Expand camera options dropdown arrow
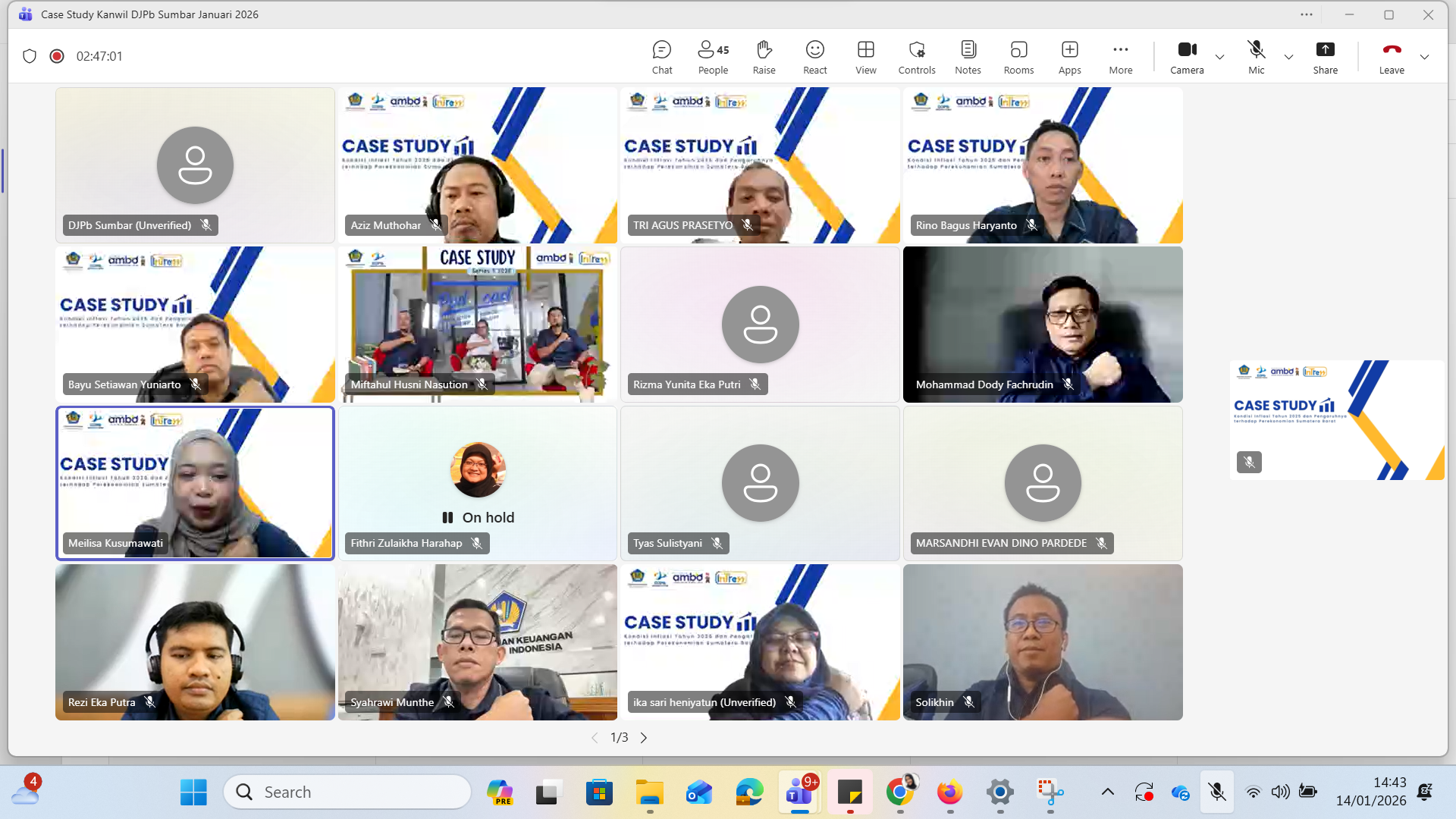The height and width of the screenshot is (819, 1456). pyautogui.click(x=1219, y=57)
